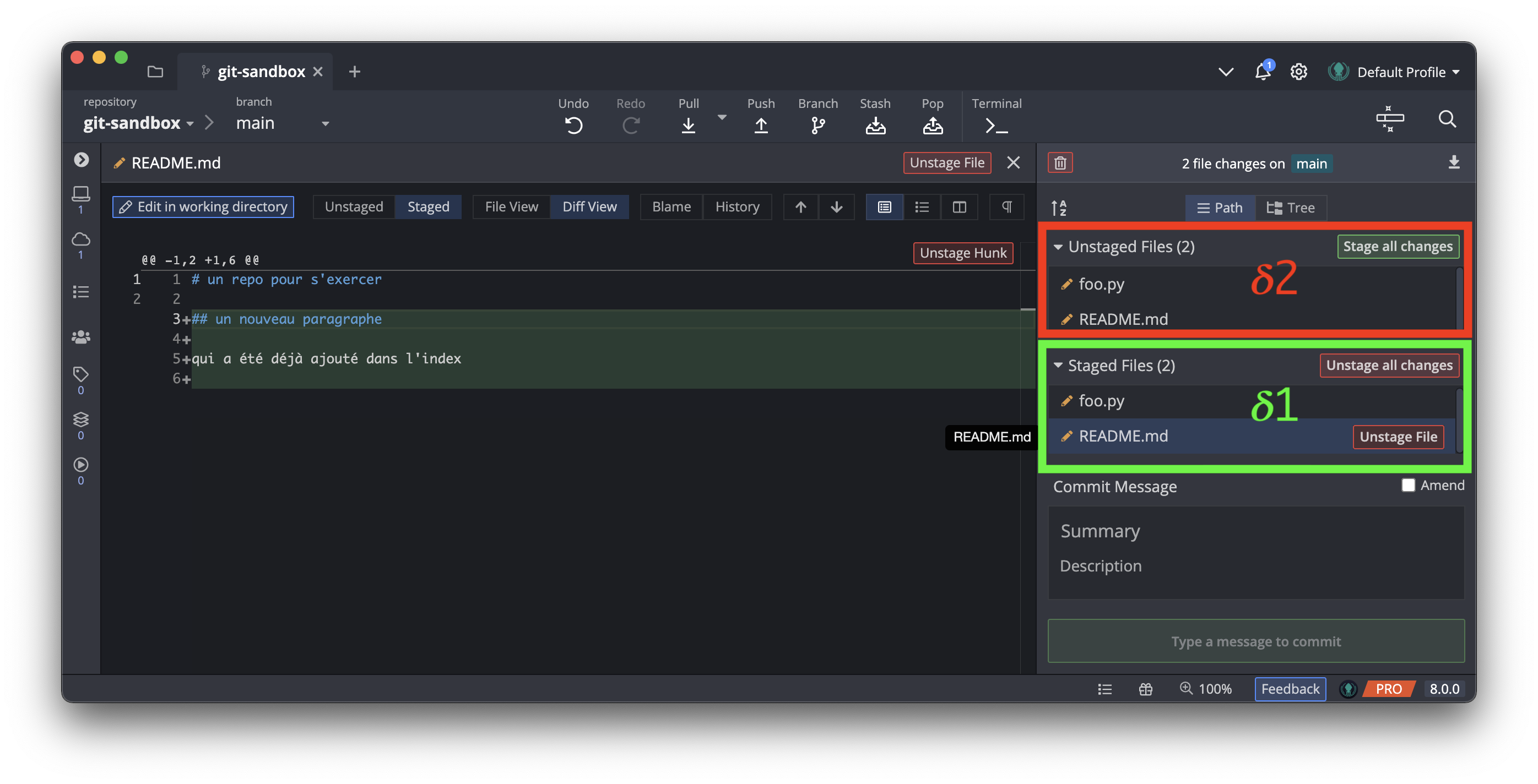Toggle show whitespace pilcrow button

(1006, 207)
